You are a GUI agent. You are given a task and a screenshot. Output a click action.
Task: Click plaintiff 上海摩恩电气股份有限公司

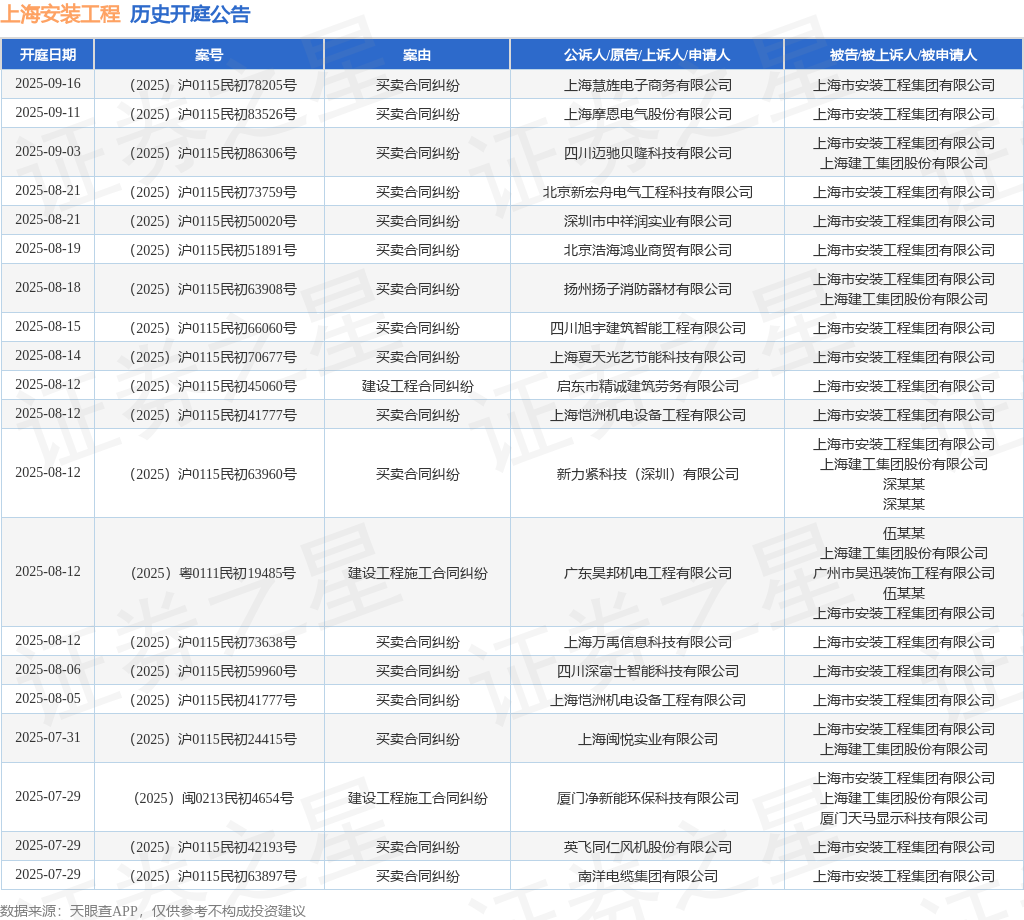pos(647,114)
